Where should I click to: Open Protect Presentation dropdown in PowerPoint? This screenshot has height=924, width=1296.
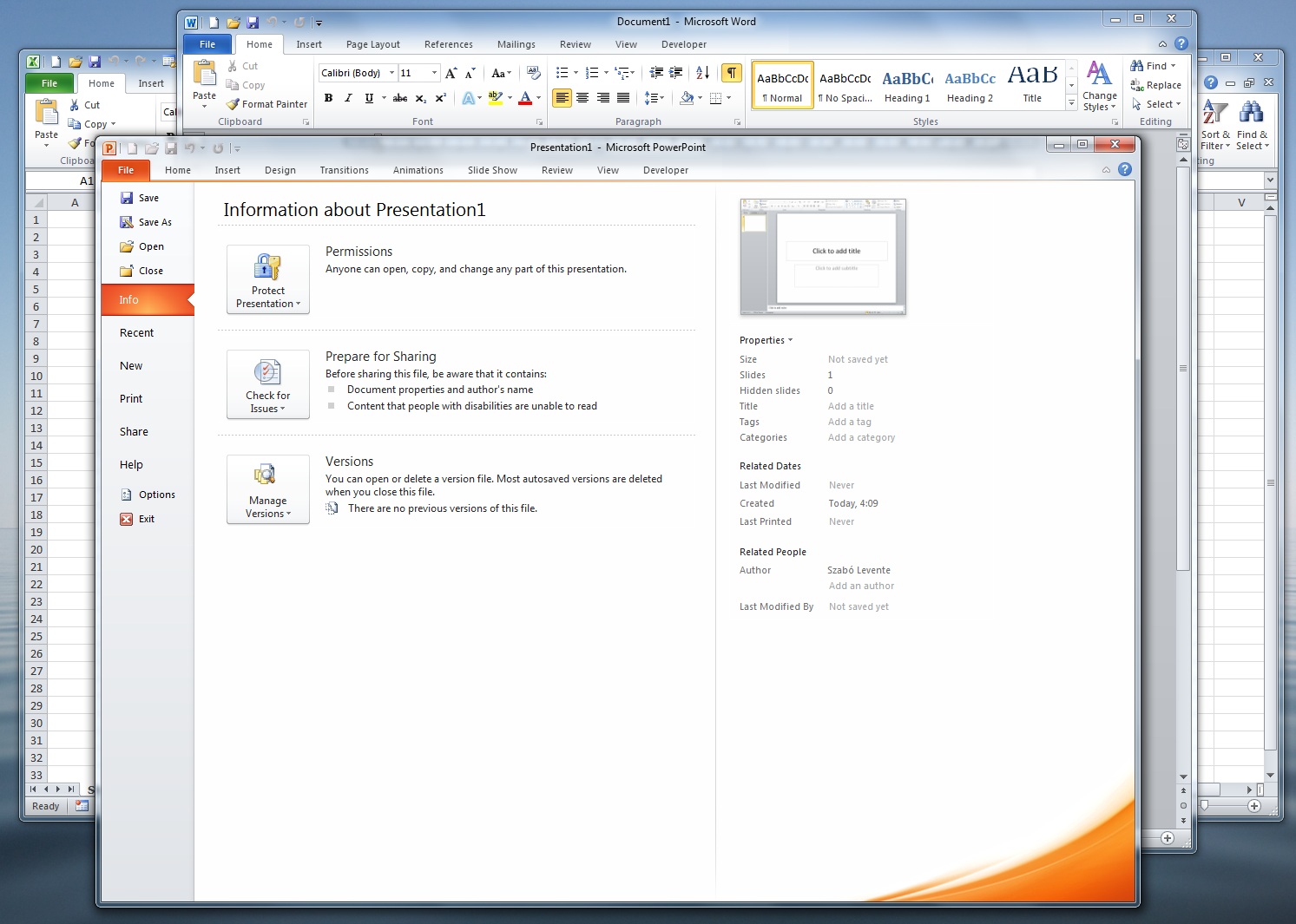(x=268, y=279)
